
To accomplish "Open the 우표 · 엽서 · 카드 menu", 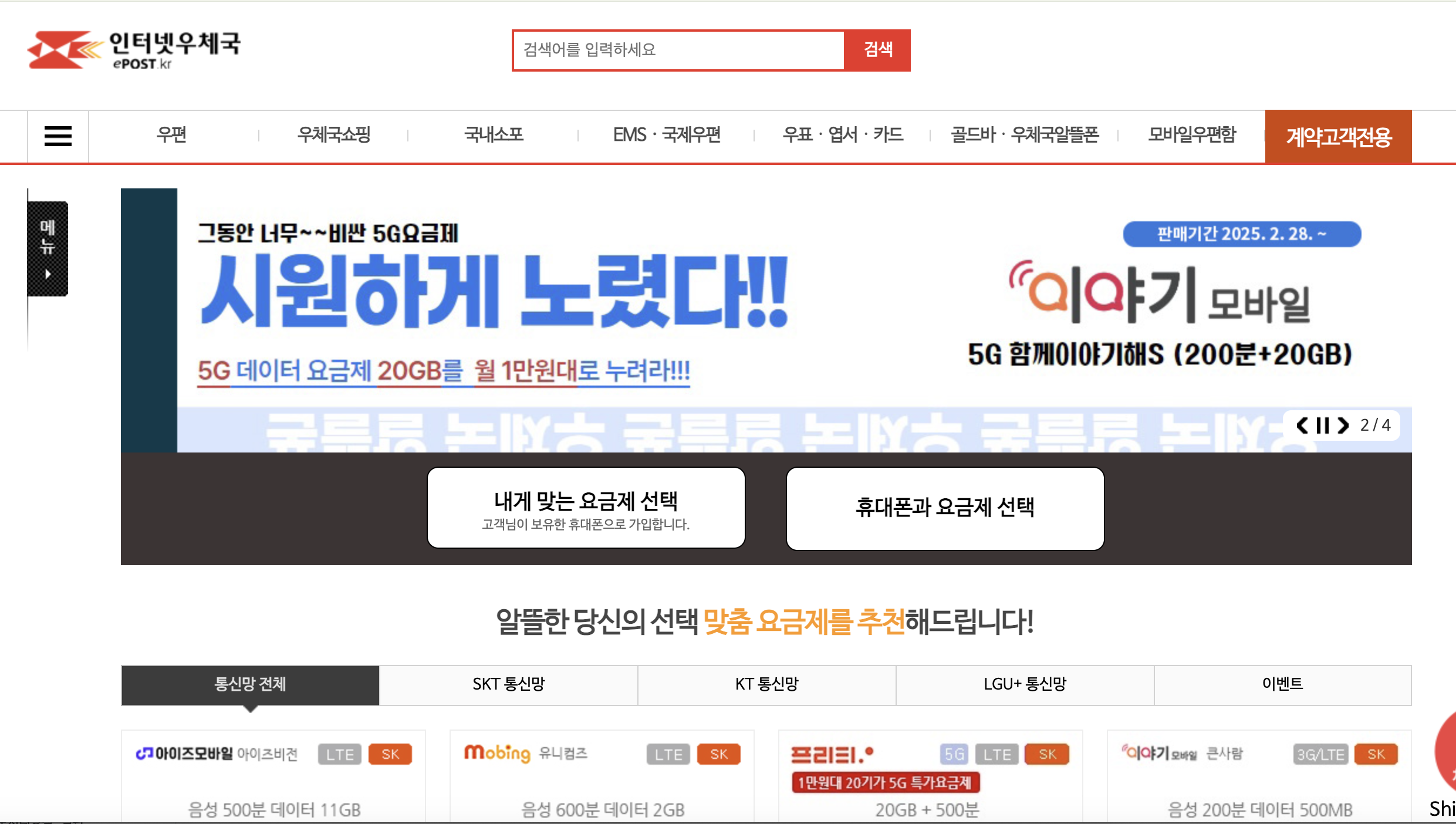I will pyautogui.click(x=843, y=135).
